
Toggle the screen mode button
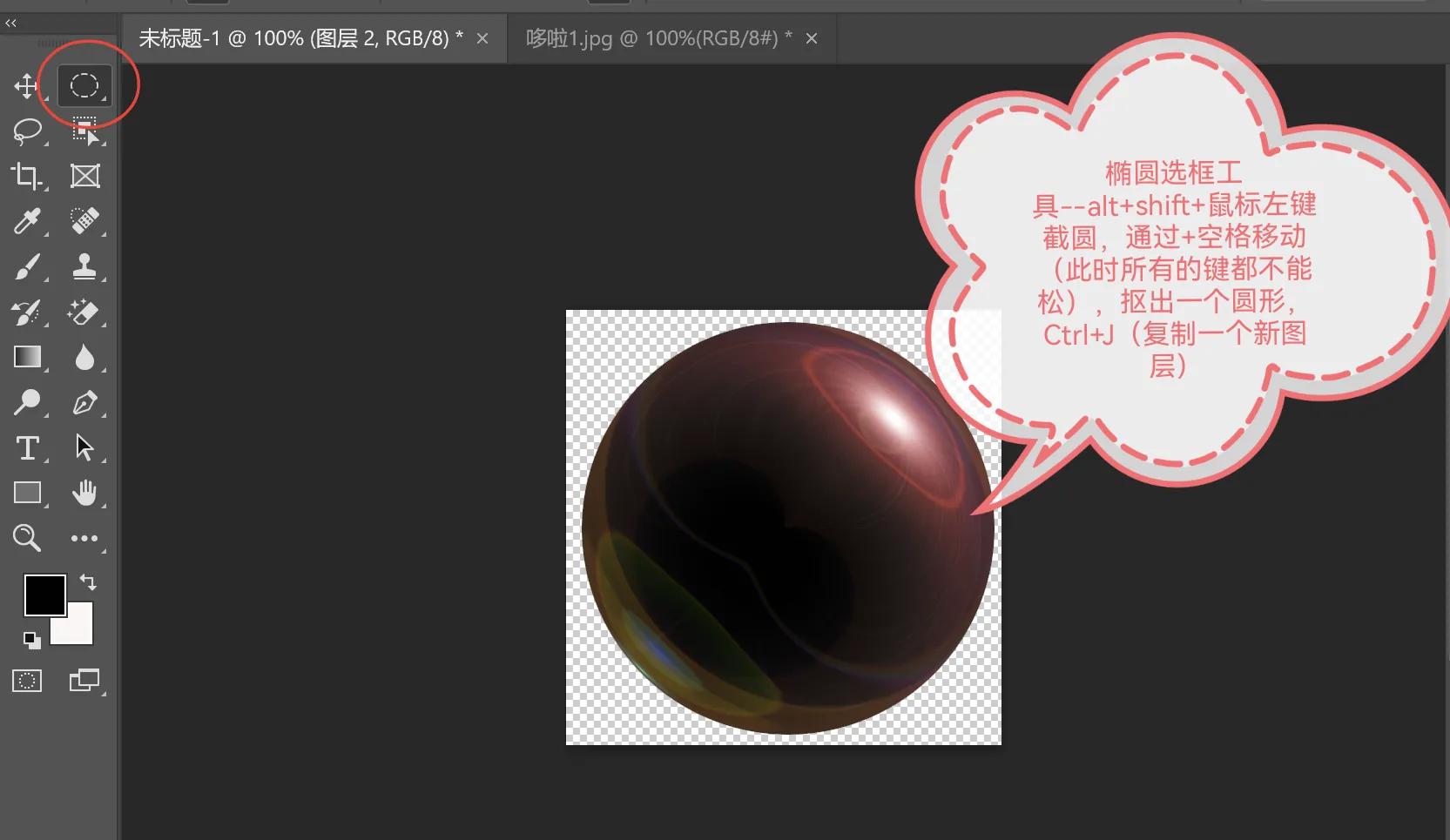pyautogui.click(x=84, y=681)
